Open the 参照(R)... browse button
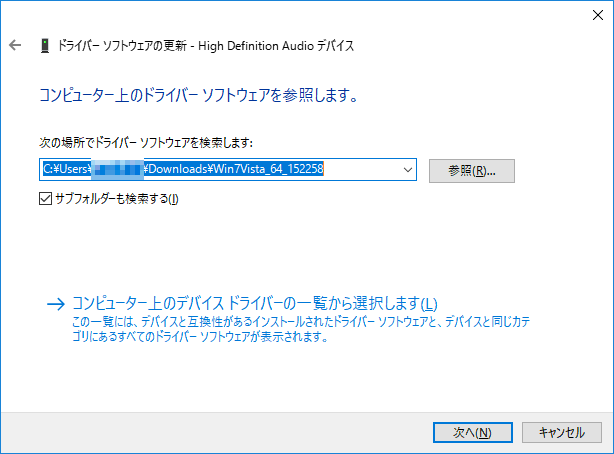 coord(472,171)
